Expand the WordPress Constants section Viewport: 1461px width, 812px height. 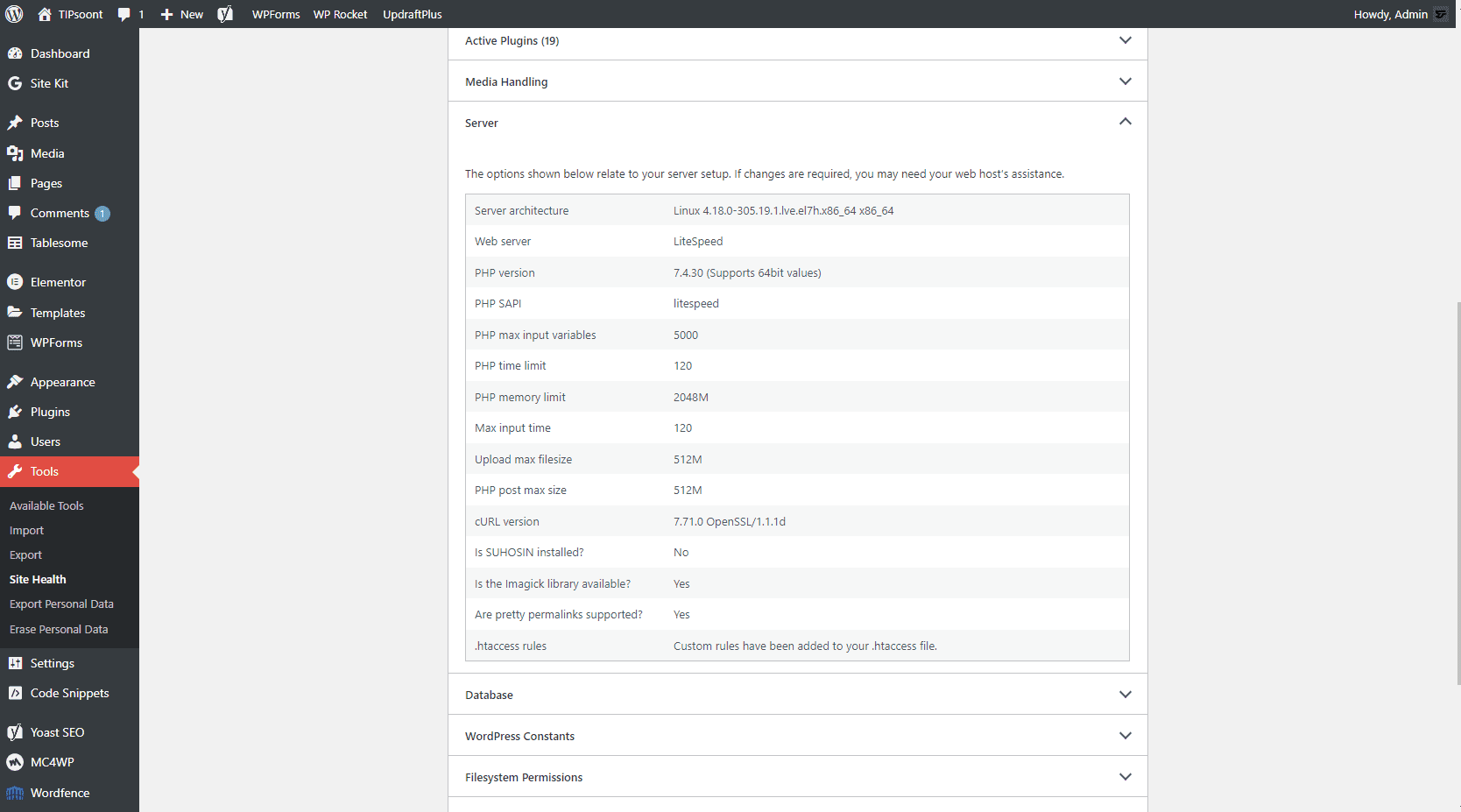[797, 736]
